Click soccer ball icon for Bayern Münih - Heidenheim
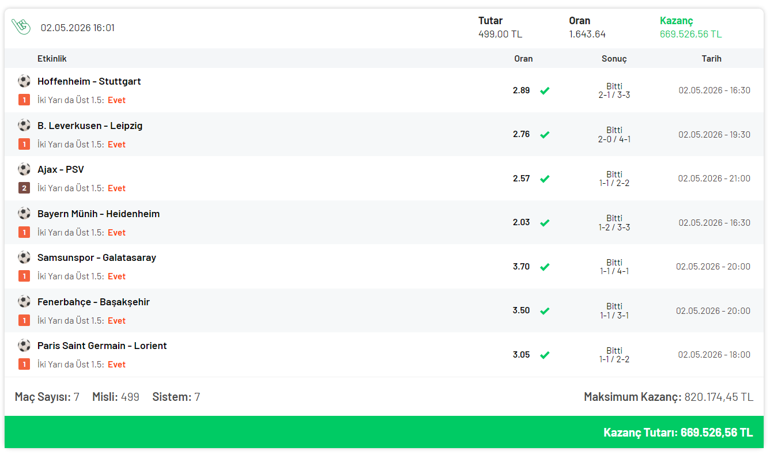The height and width of the screenshot is (455, 770). 24,213
